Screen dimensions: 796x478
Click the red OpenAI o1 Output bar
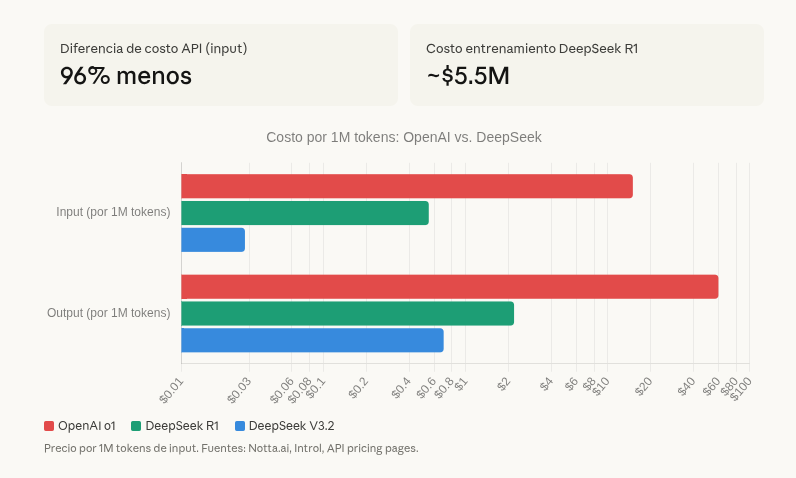click(449, 287)
